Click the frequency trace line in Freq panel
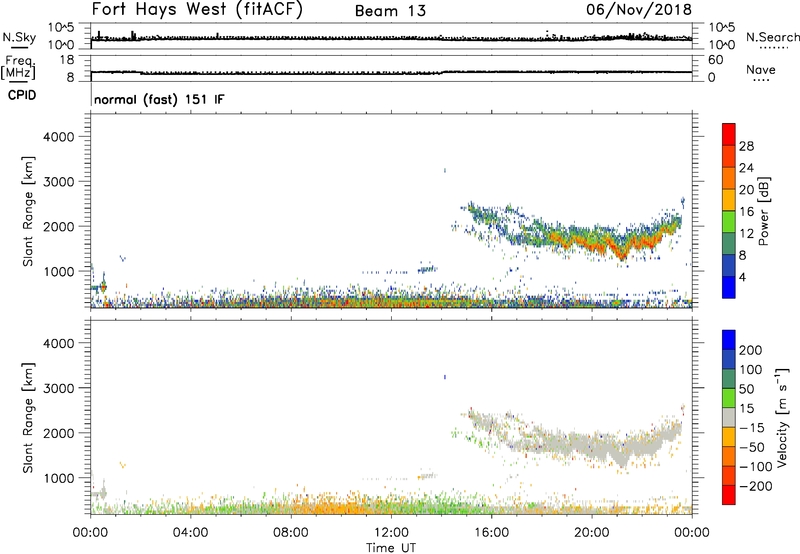The image size is (800, 554). (391, 72)
